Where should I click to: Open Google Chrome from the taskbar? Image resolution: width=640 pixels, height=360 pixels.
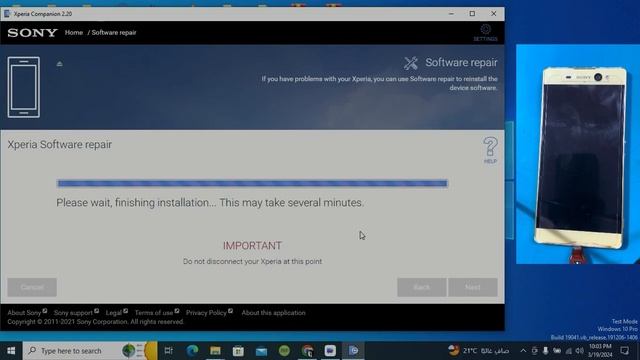(307, 351)
